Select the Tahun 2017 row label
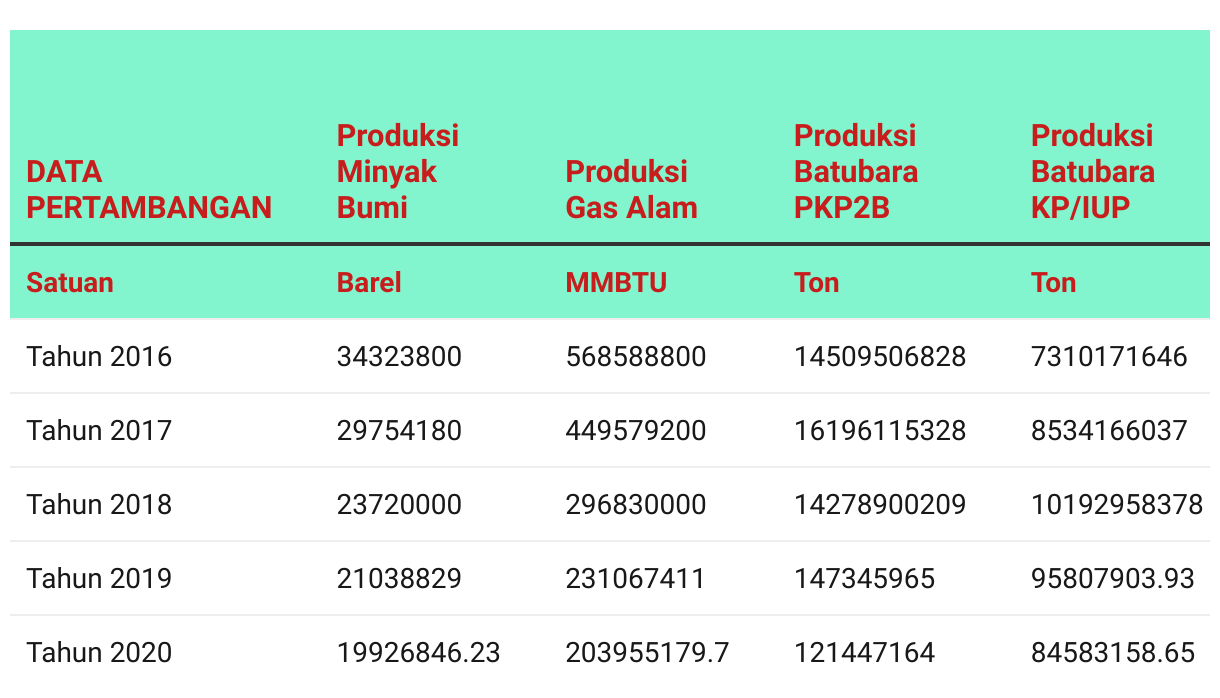 click(x=99, y=430)
